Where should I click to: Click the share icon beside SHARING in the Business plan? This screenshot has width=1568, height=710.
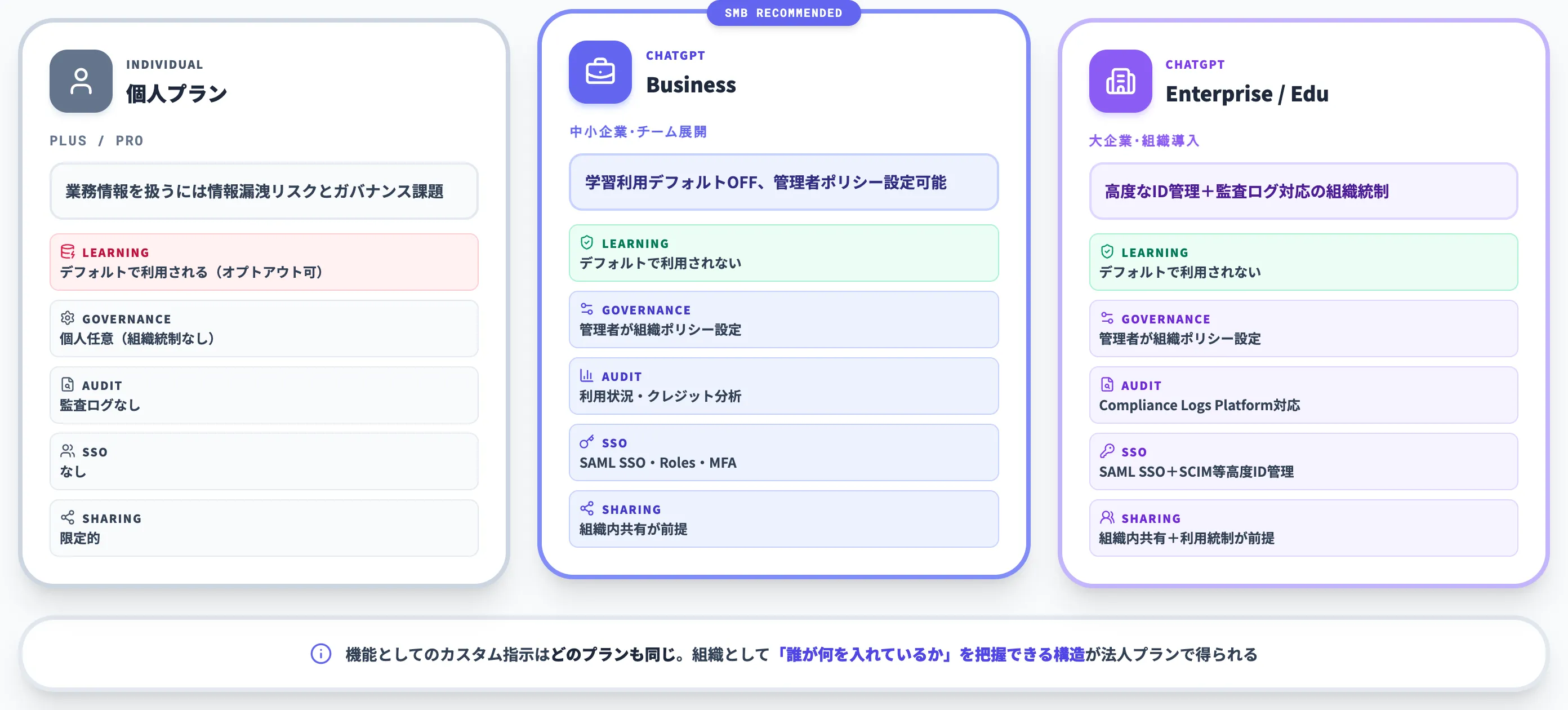click(587, 508)
